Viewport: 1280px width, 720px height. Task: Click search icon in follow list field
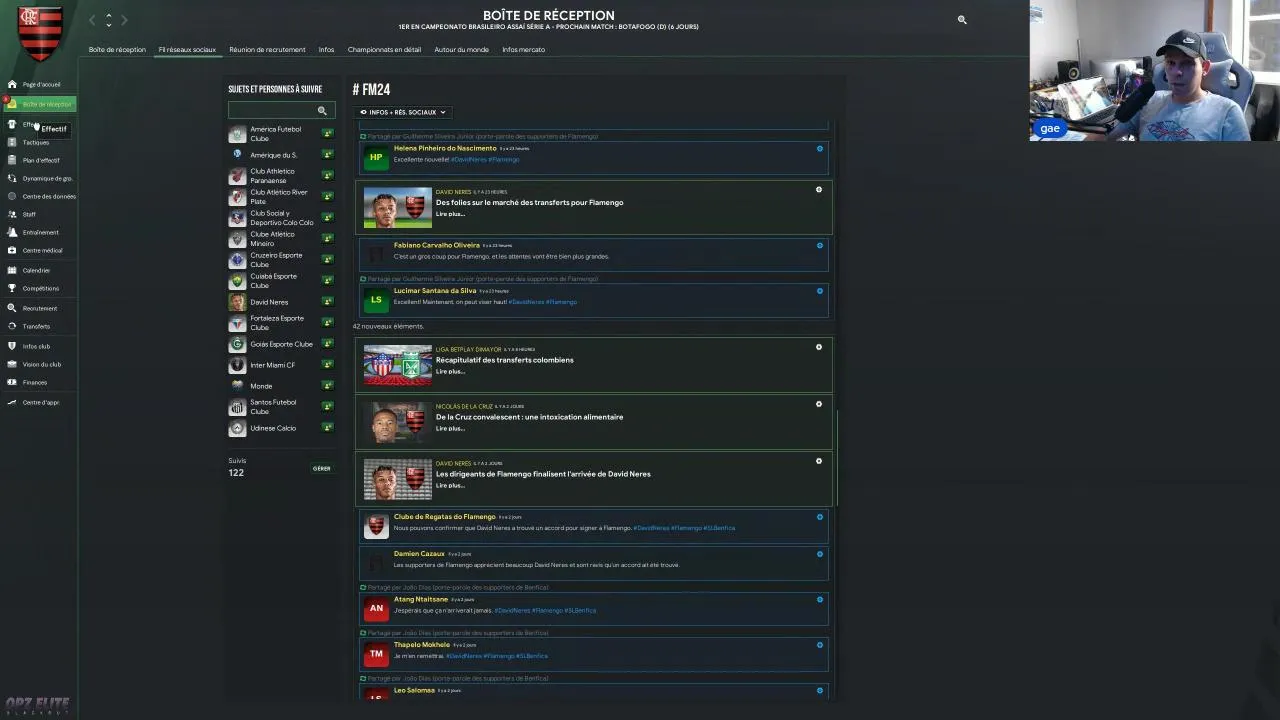coord(322,111)
